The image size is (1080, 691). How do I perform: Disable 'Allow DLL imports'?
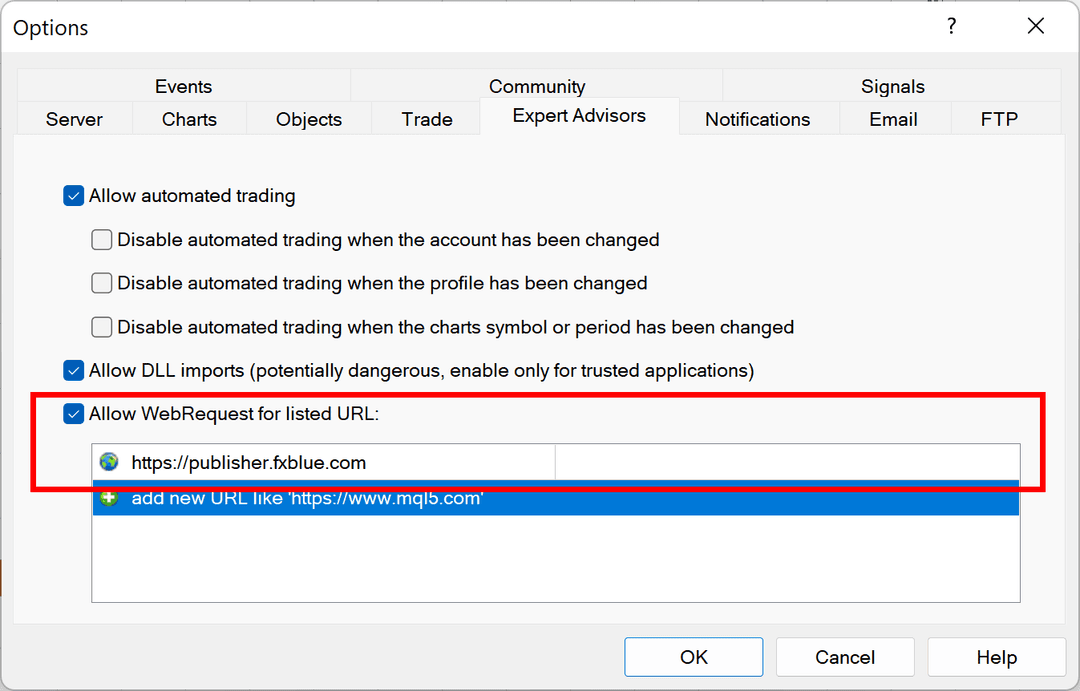[73, 370]
